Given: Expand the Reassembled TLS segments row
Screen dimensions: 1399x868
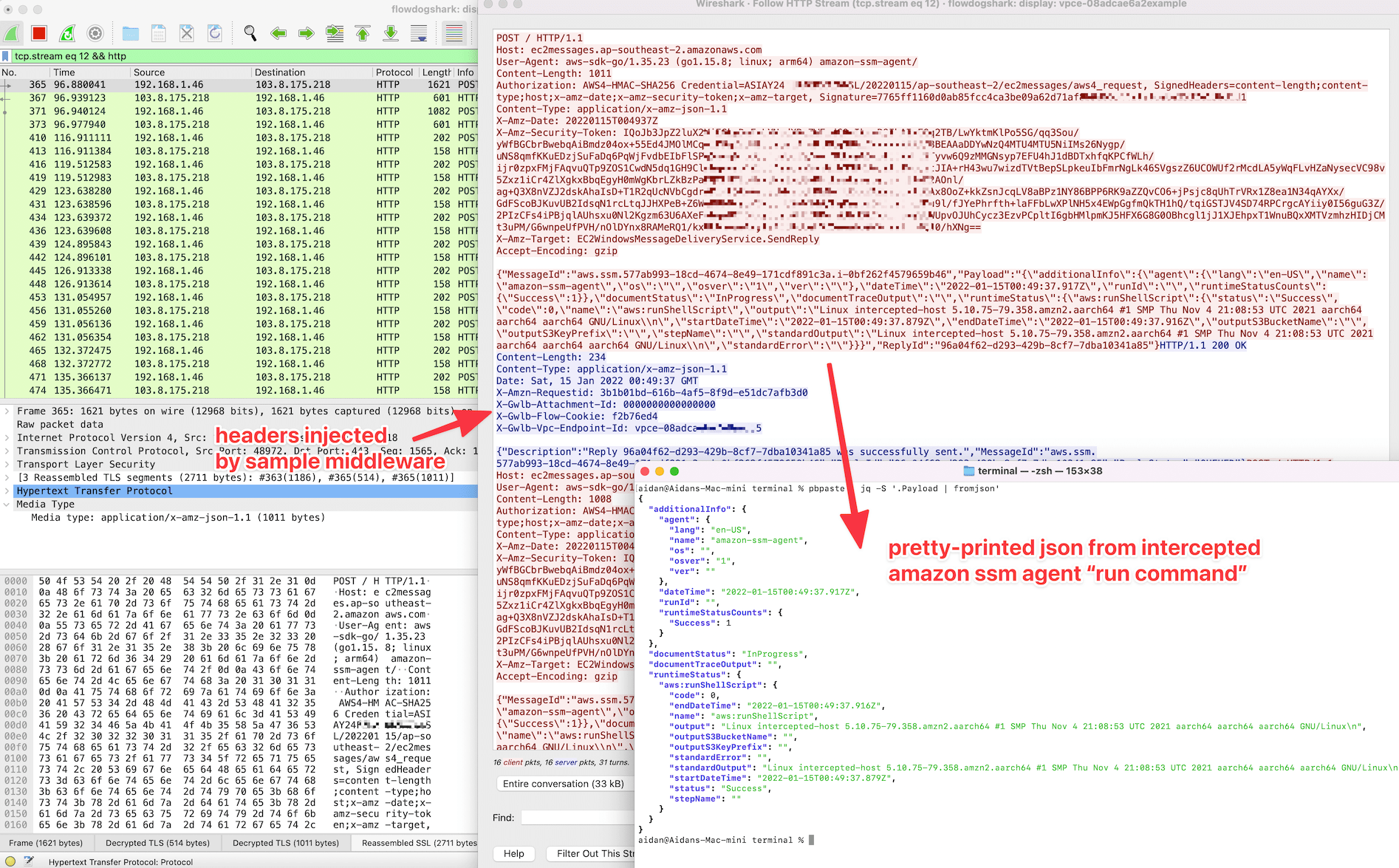Looking at the screenshot, I should (x=7, y=478).
